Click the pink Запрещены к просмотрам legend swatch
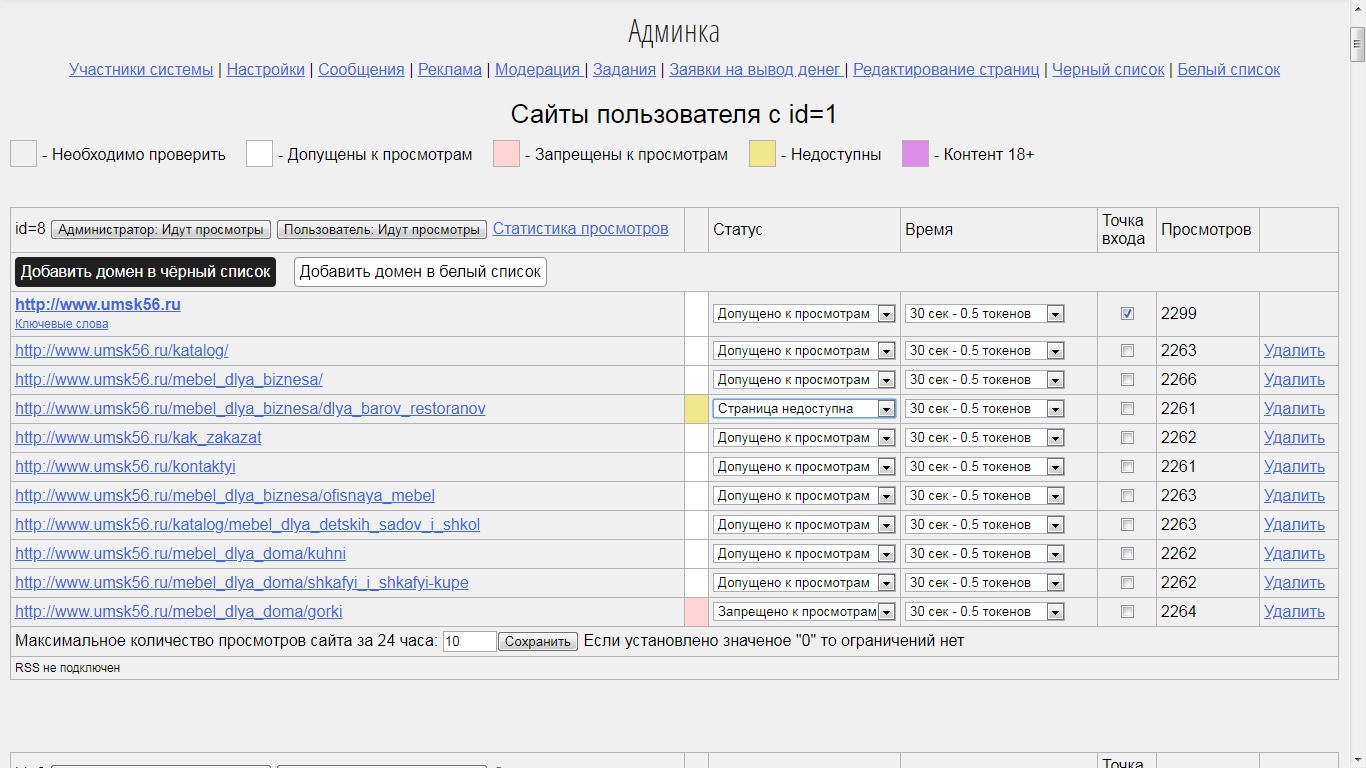Viewport: 1366px width, 768px height. [506, 154]
